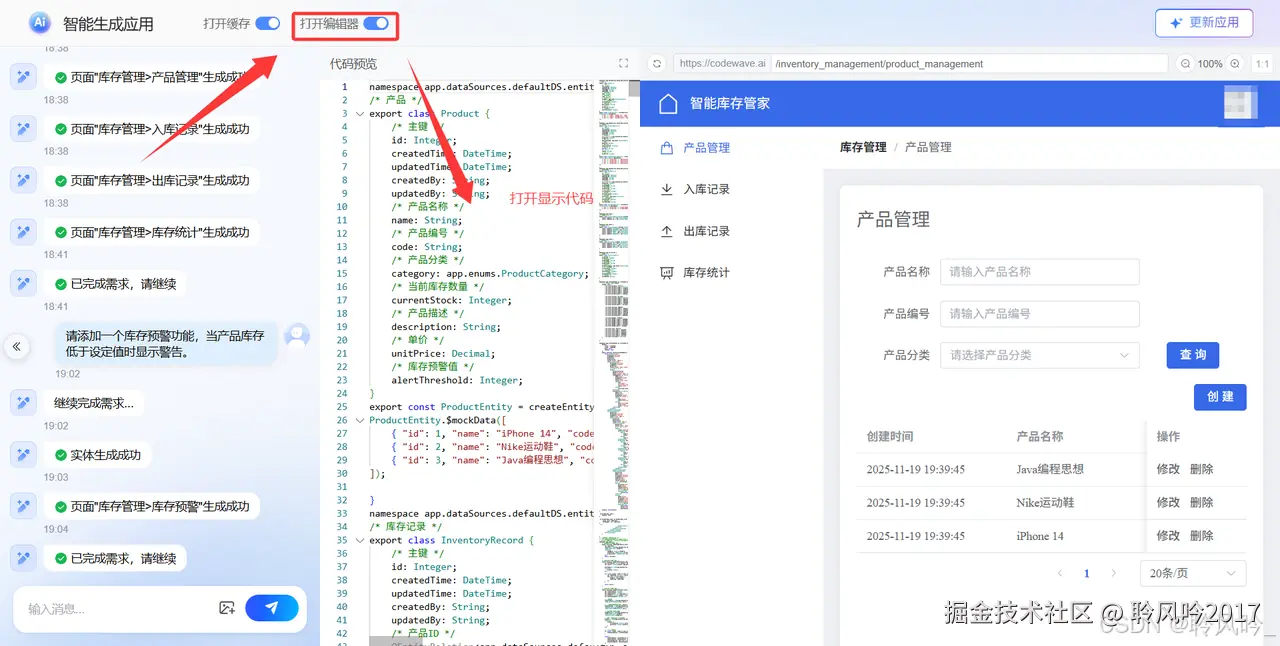Viewport: 1280px width, 646px height.
Task: Select the 出库记录 sidebar icon
Action: point(665,231)
